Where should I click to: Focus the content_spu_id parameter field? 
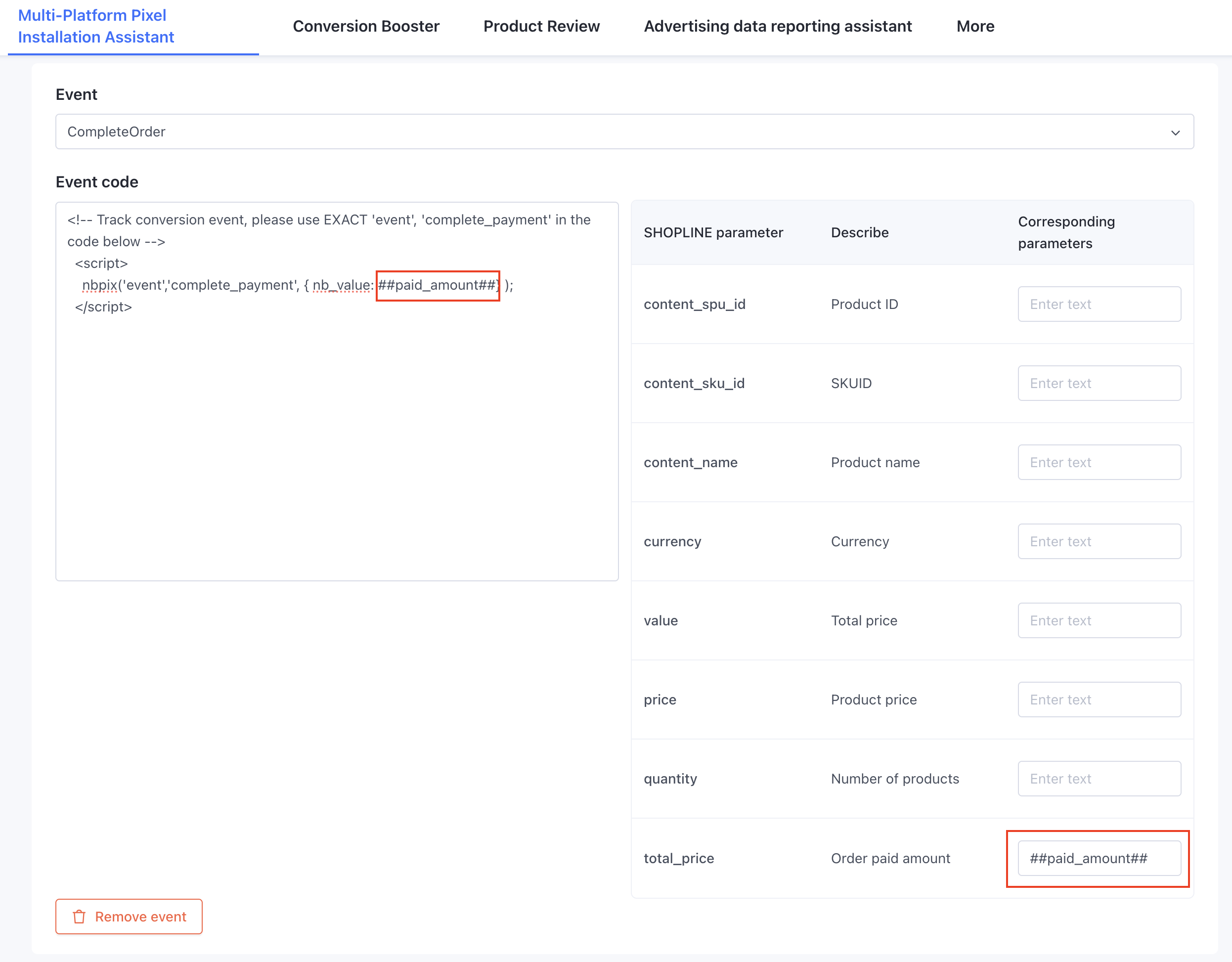[1099, 304]
